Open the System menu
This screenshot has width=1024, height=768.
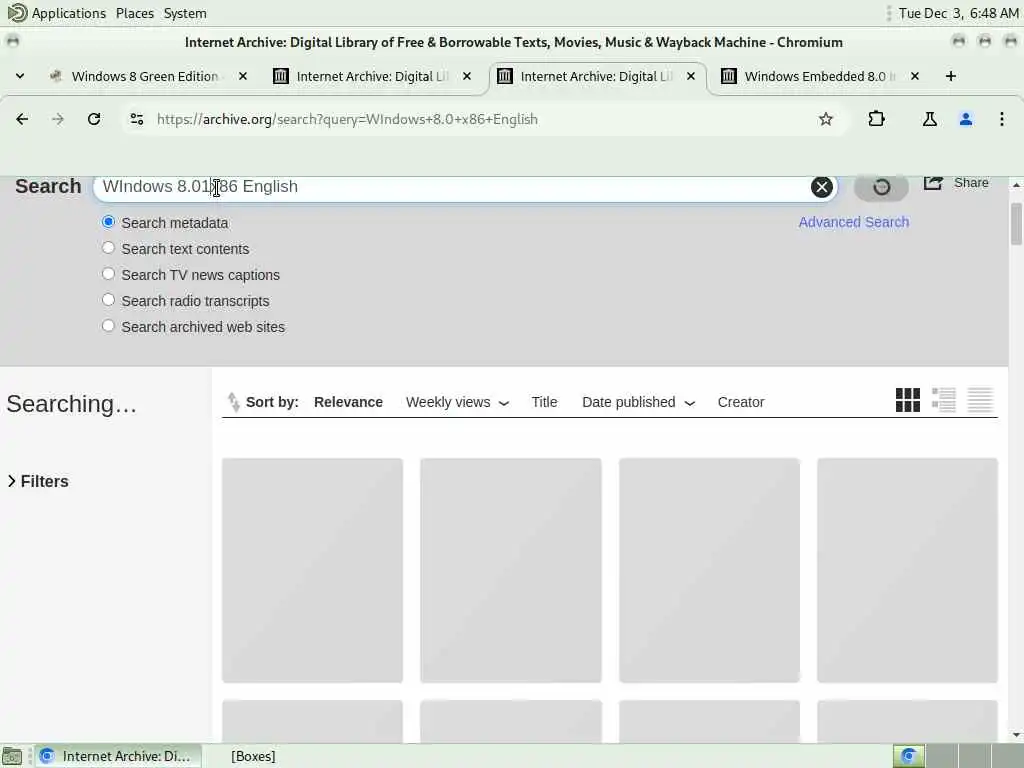pyautogui.click(x=185, y=13)
